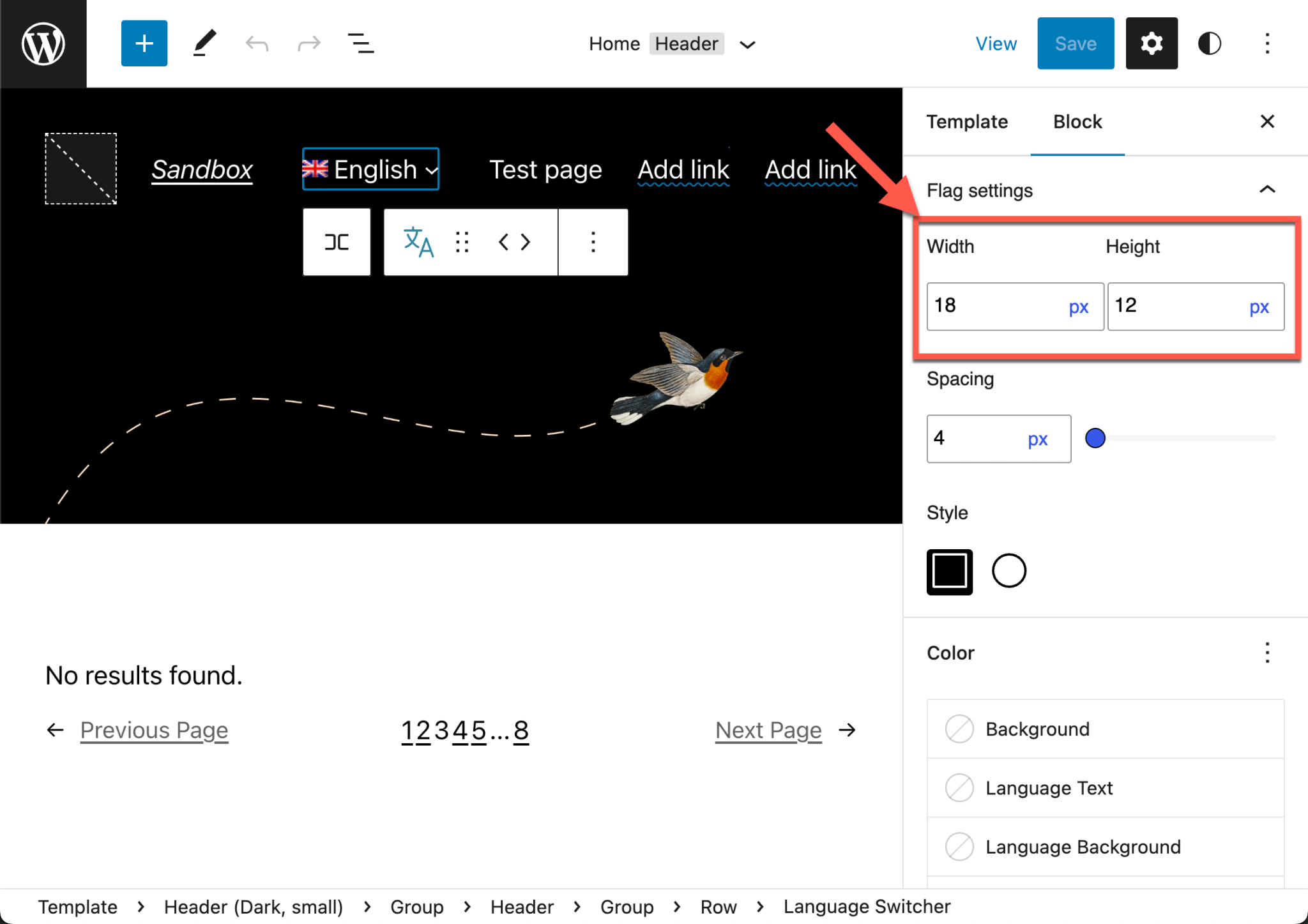This screenshot has width=1308, height=924.
Task: Open block options via three-dot menu in toolbar
Action: 593,242
